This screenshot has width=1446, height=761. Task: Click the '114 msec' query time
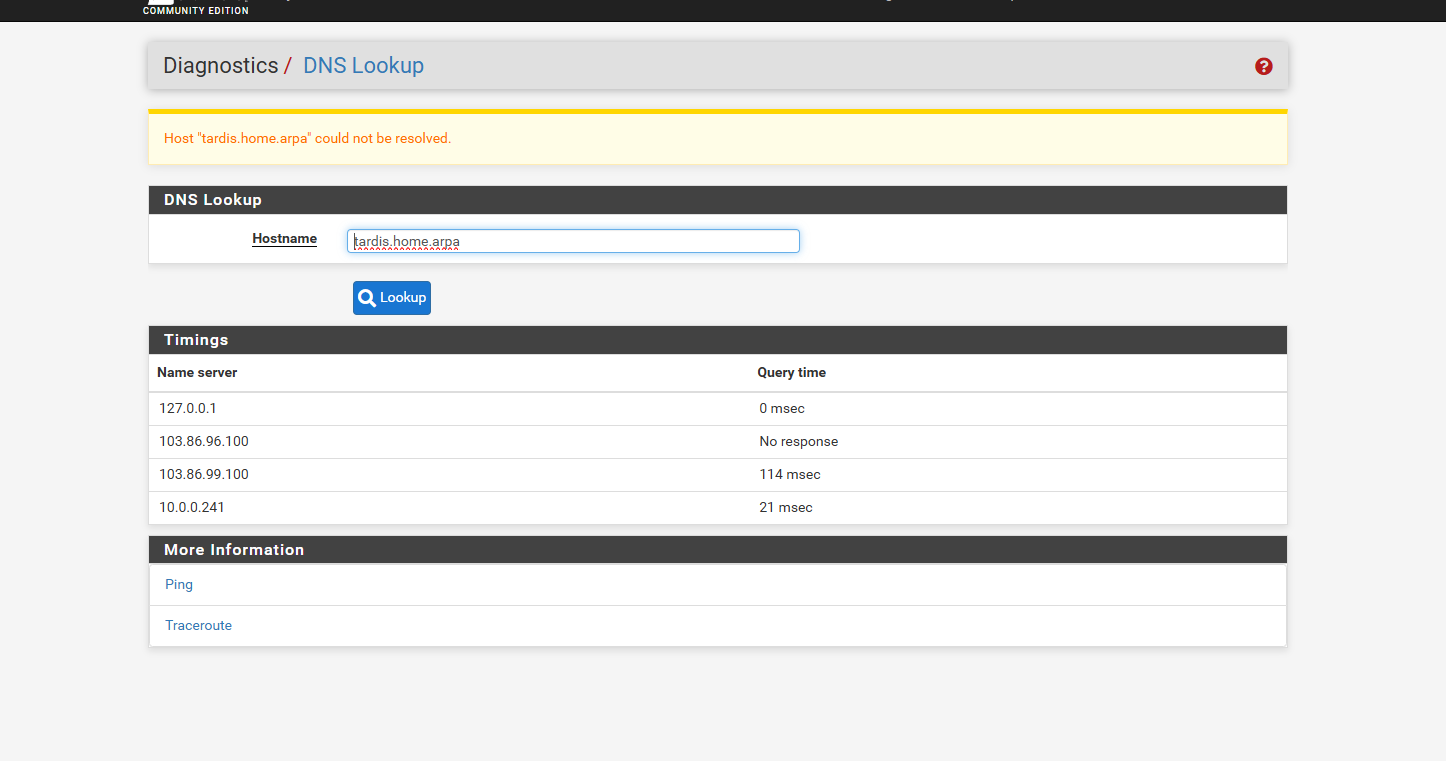tap(790, 474)
